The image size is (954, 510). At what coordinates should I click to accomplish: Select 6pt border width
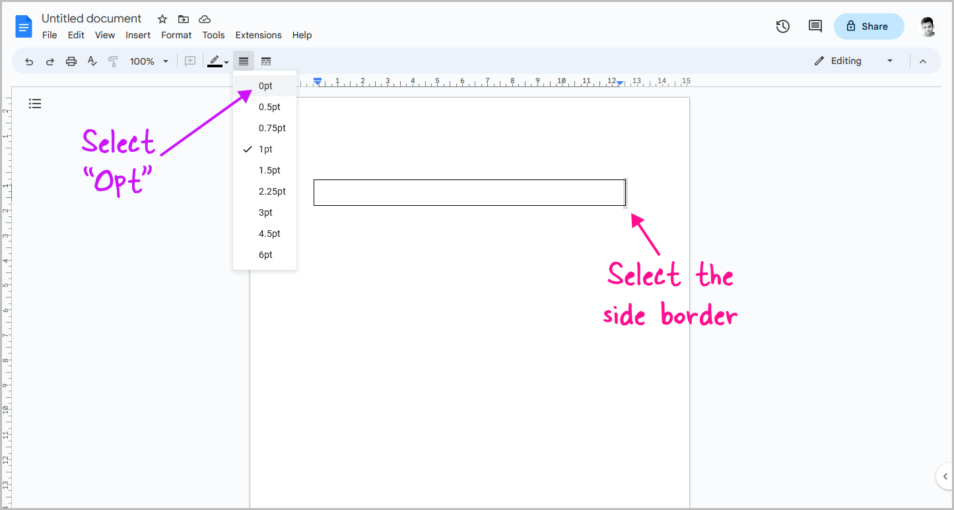point(265,254)
